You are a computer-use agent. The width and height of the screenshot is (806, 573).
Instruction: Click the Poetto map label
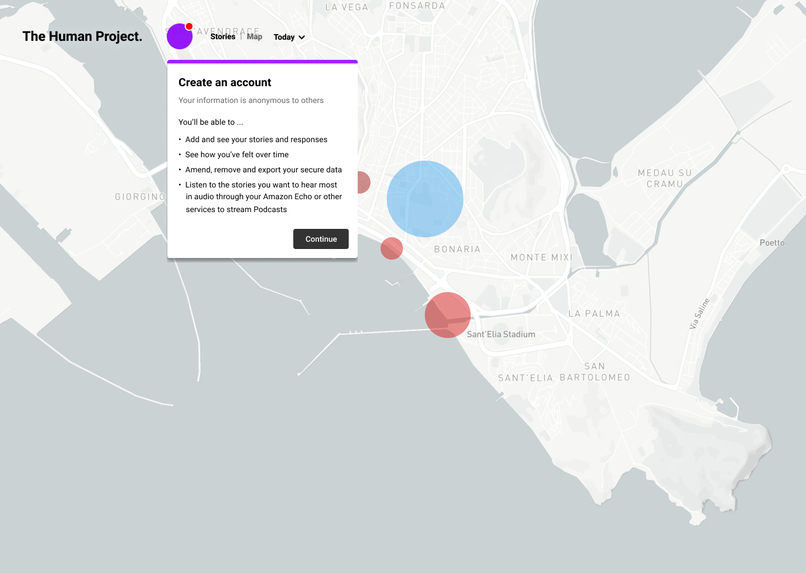pos(772,243)
